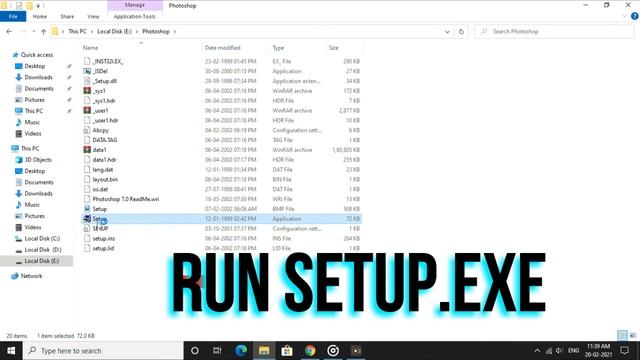Click This PC in address breadcrumb
Viewport: 640px width, 360px height.
77,31
